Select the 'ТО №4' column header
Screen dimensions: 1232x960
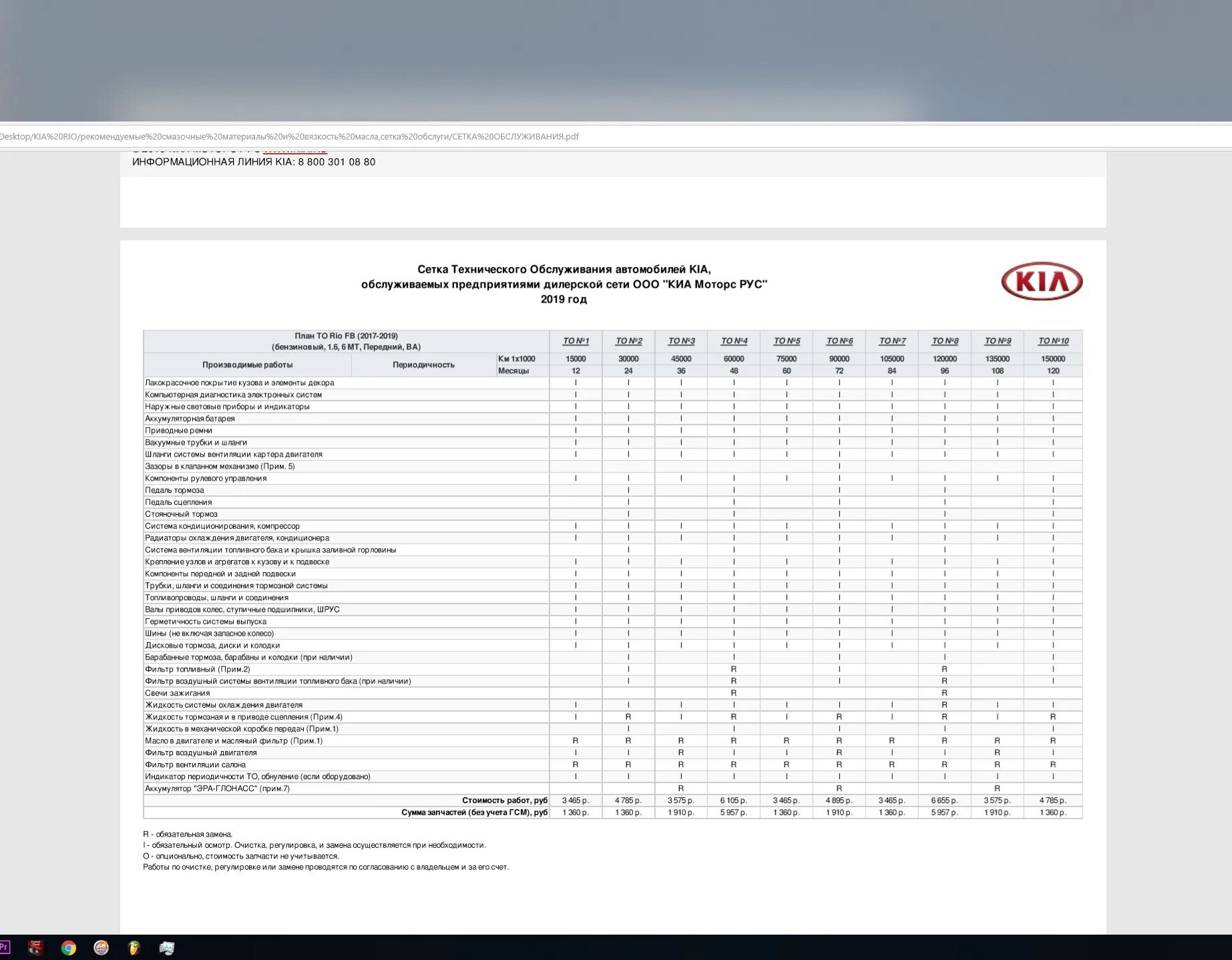tap(734, 341)
